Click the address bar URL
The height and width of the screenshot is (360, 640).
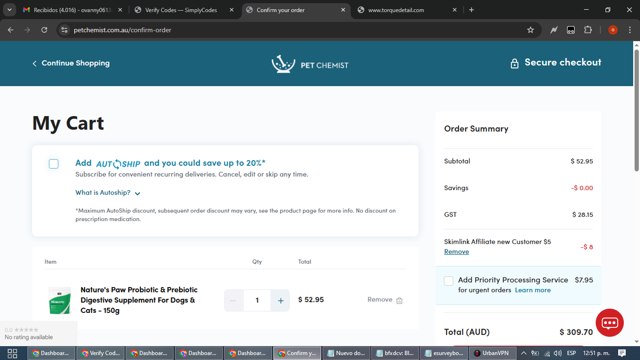[122, 30]
